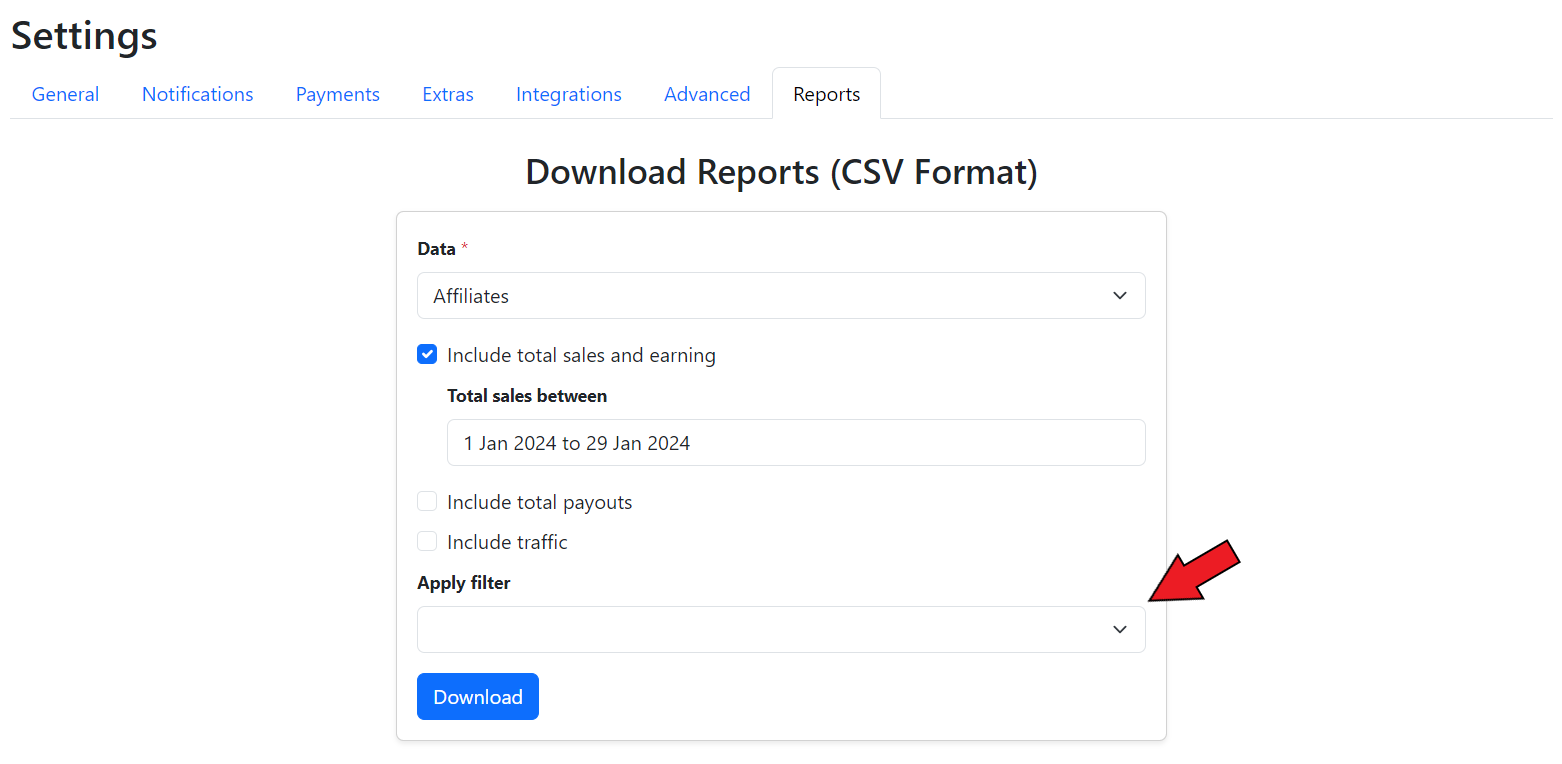Screen dimensions: 1562x764
Task: Switch to the General tab
Action: [x=65, y=94]
